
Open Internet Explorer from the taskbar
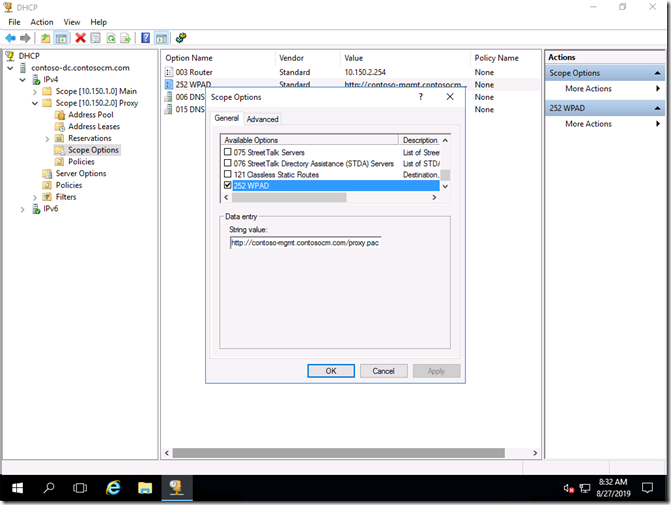113,488
